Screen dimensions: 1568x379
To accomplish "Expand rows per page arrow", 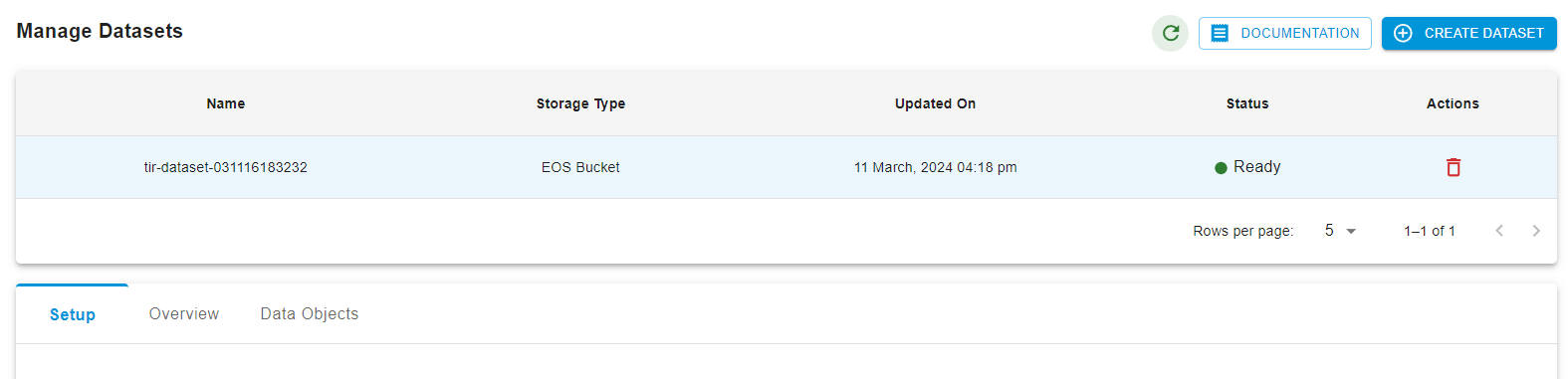I will [1351, 231].
